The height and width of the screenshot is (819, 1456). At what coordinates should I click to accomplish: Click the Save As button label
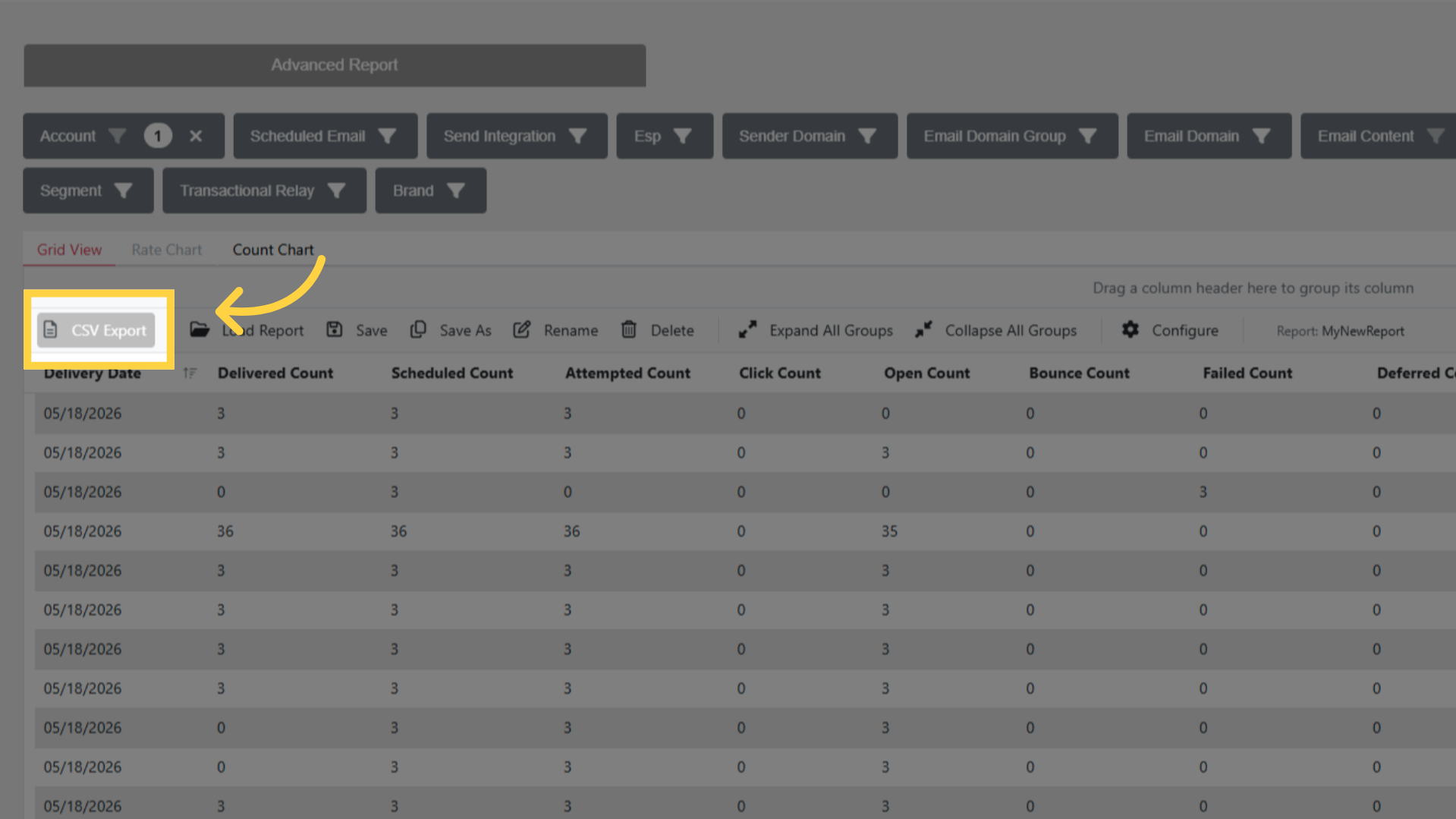click(x=465, y=330)
